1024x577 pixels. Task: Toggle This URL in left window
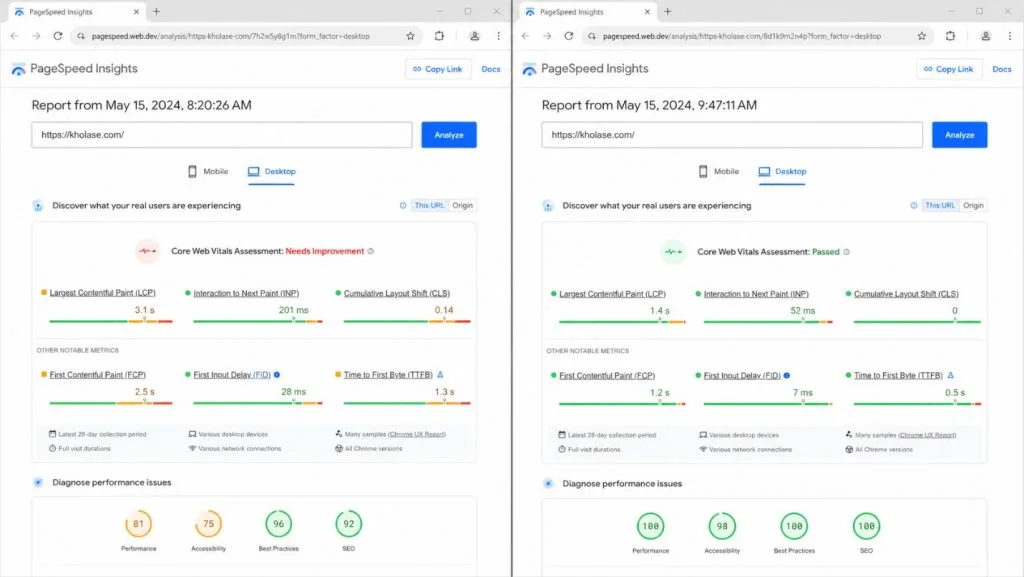coord(429,205)
